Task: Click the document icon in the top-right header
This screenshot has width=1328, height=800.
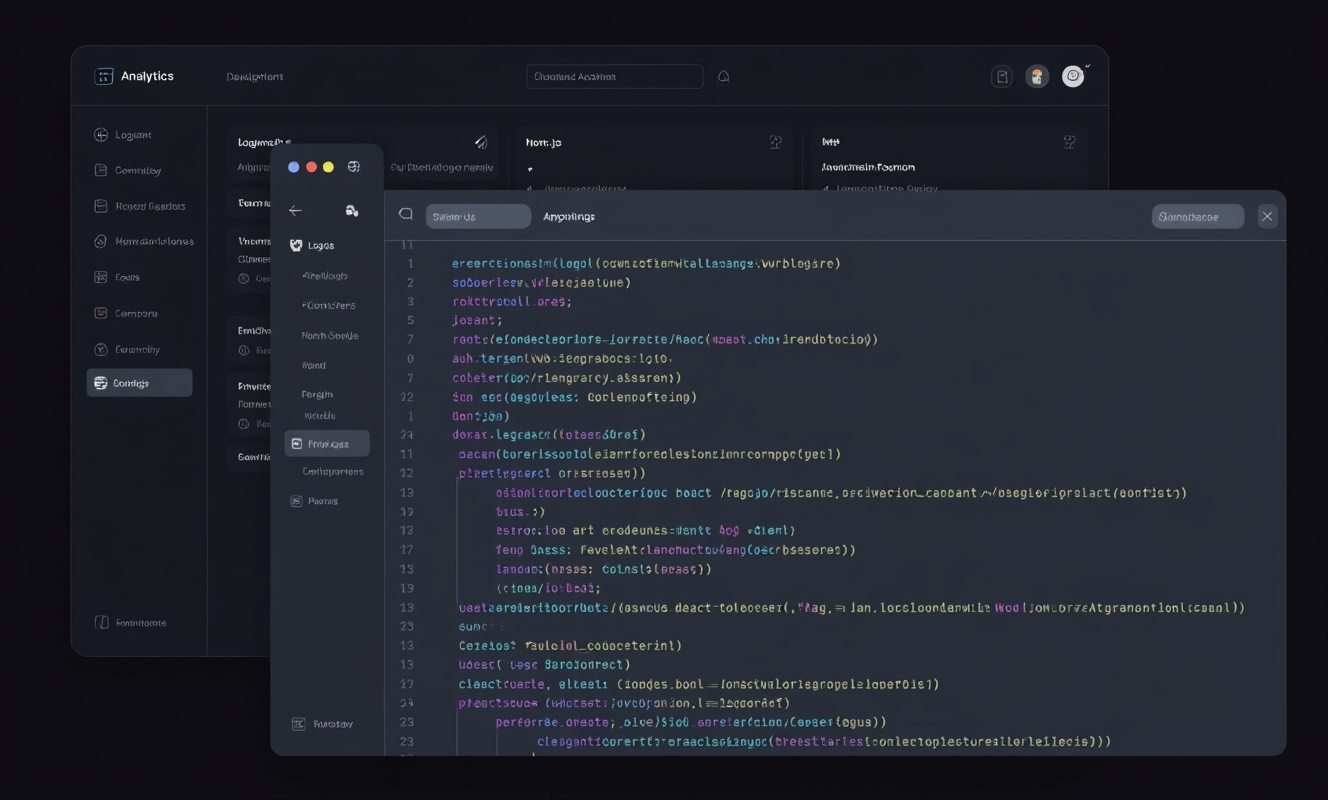Action: (1001, 77)
